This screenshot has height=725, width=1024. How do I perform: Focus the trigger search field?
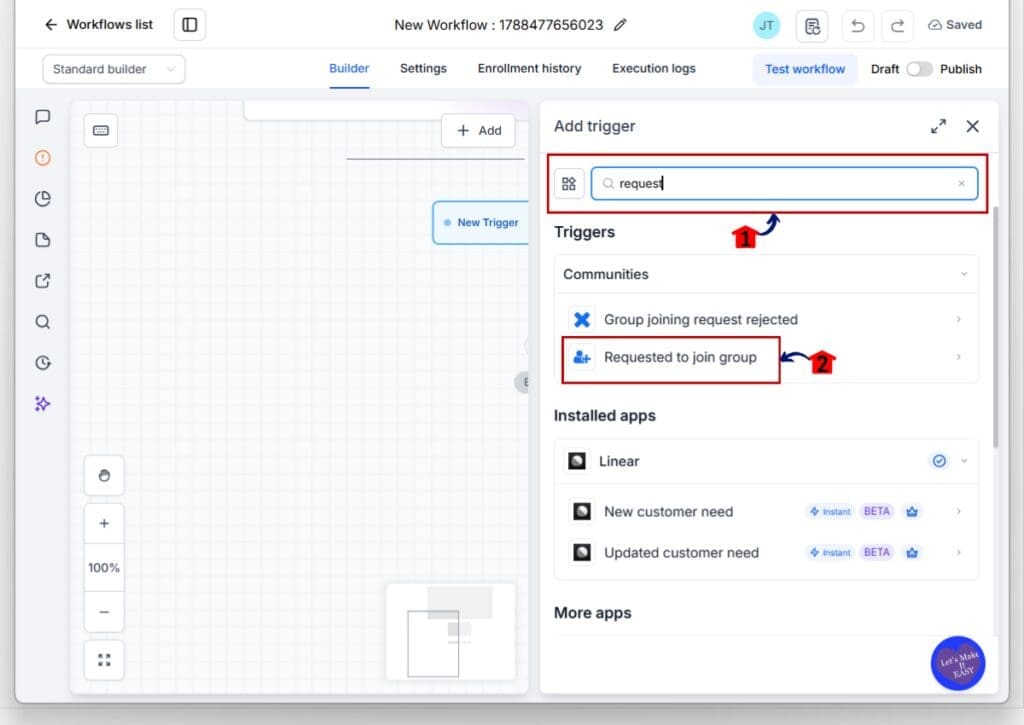click(784, 184)
